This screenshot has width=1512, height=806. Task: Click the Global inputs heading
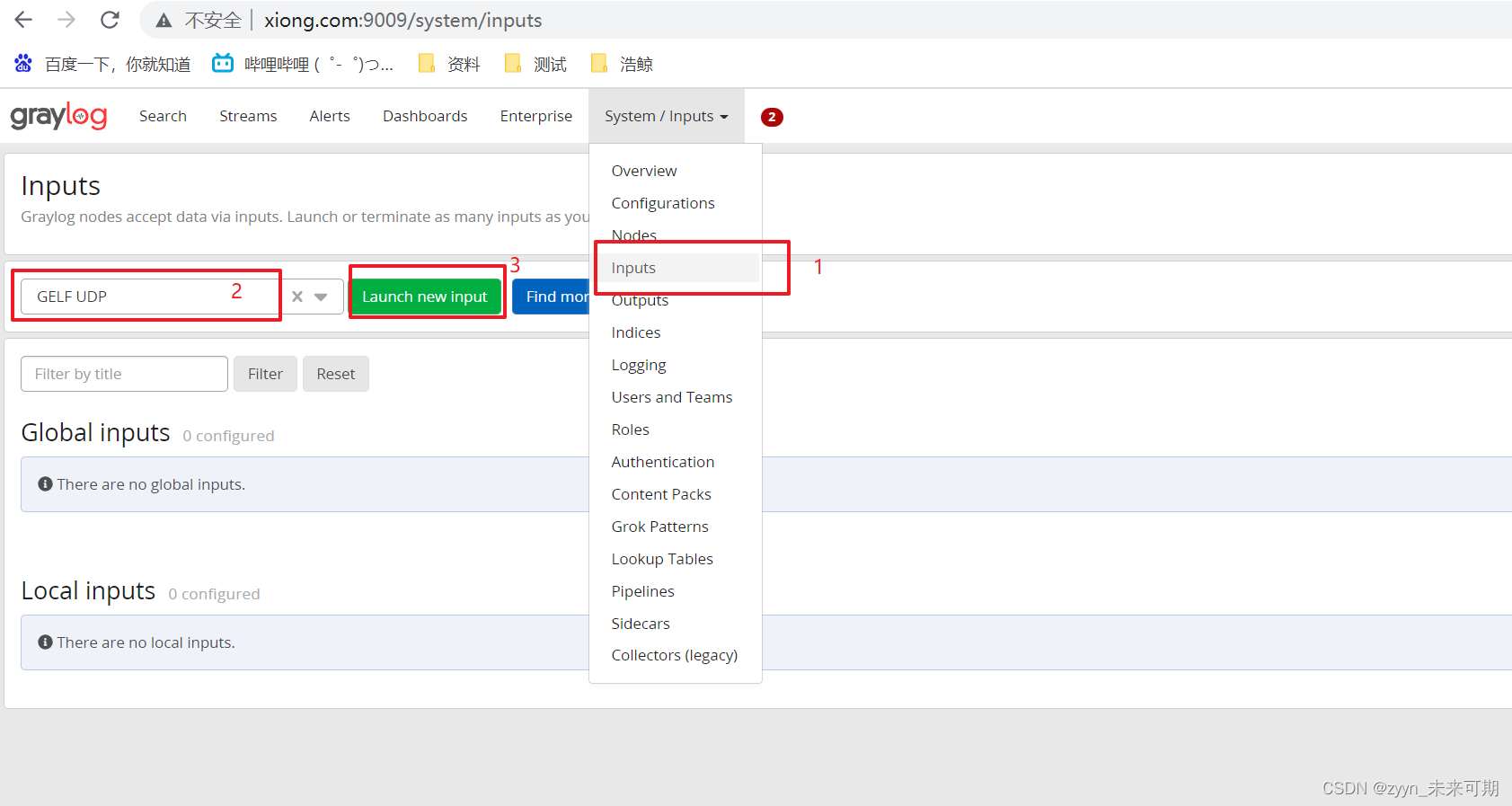96,433
